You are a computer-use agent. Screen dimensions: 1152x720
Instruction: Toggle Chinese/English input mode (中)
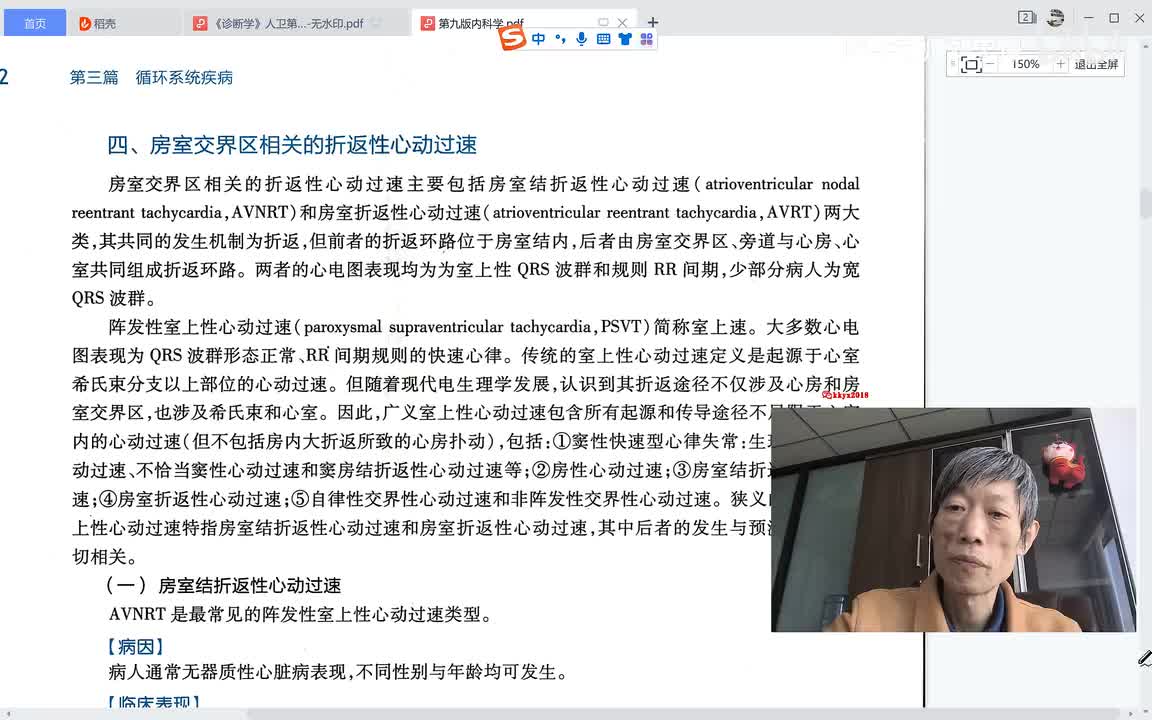point(539,39)
